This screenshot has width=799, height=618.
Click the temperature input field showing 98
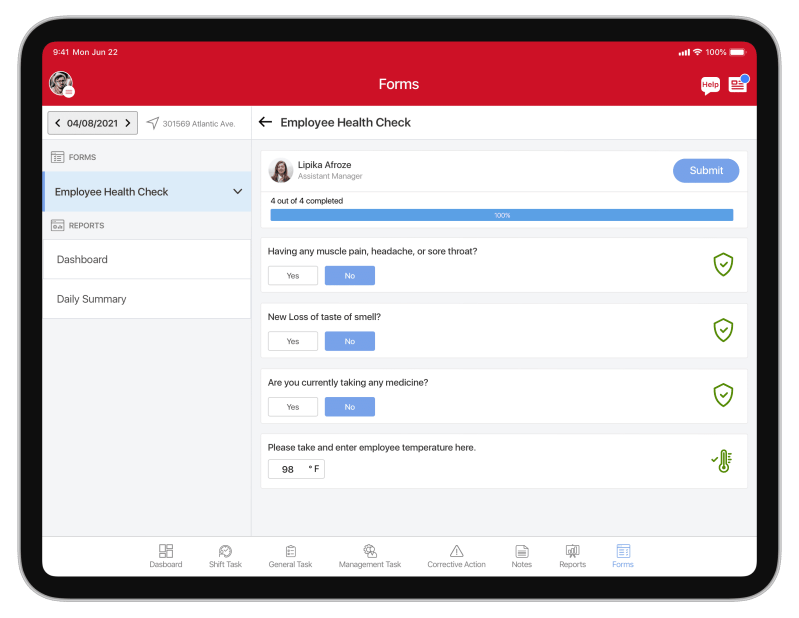(x=296, y=469)
